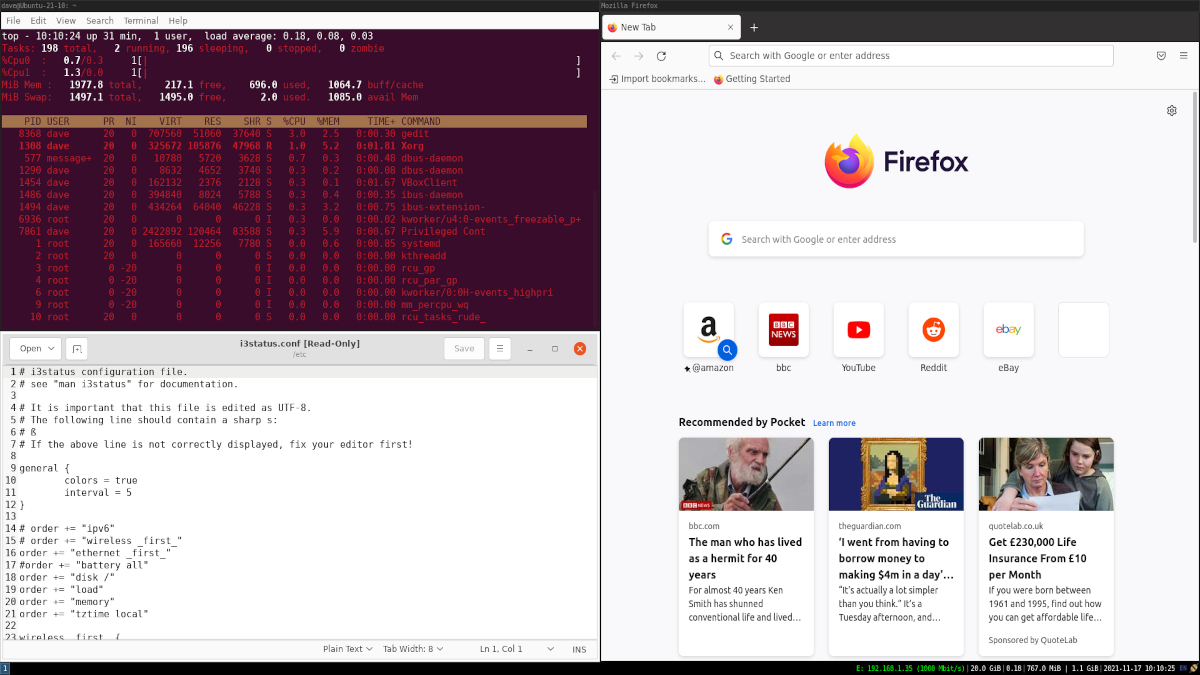Open the Save to Pocket icon
1200x675 pixels.
click(1161, 56)
